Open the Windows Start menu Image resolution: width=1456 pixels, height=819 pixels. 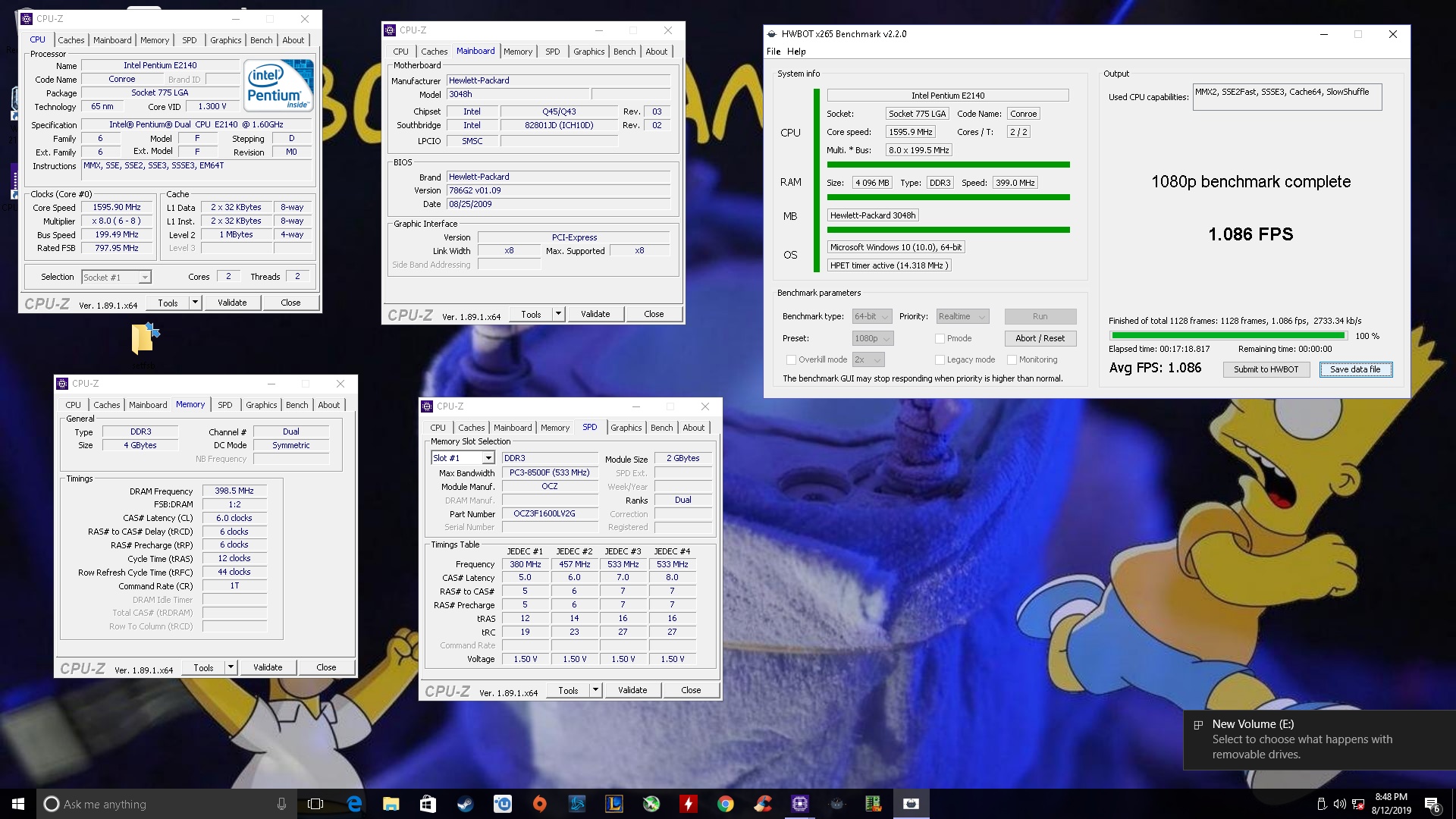[18, 804]
